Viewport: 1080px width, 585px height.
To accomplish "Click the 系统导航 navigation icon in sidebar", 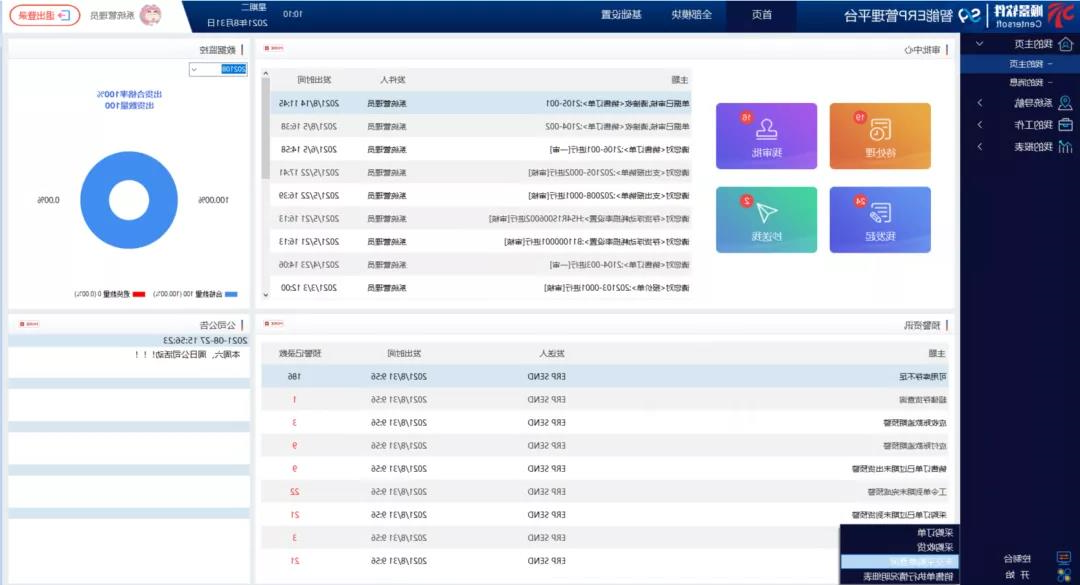I will tap(1066, 103).
